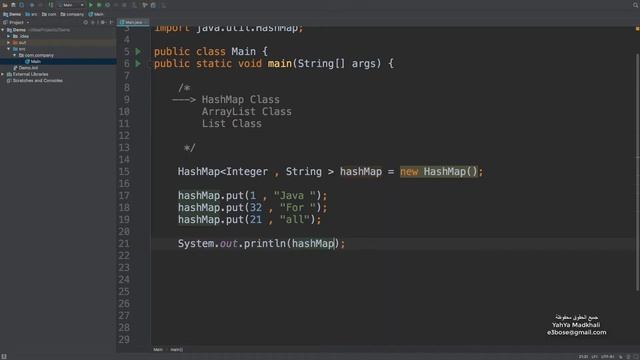
Task: Select Demo.iml file in project tree
Action: tap(25, 68)
